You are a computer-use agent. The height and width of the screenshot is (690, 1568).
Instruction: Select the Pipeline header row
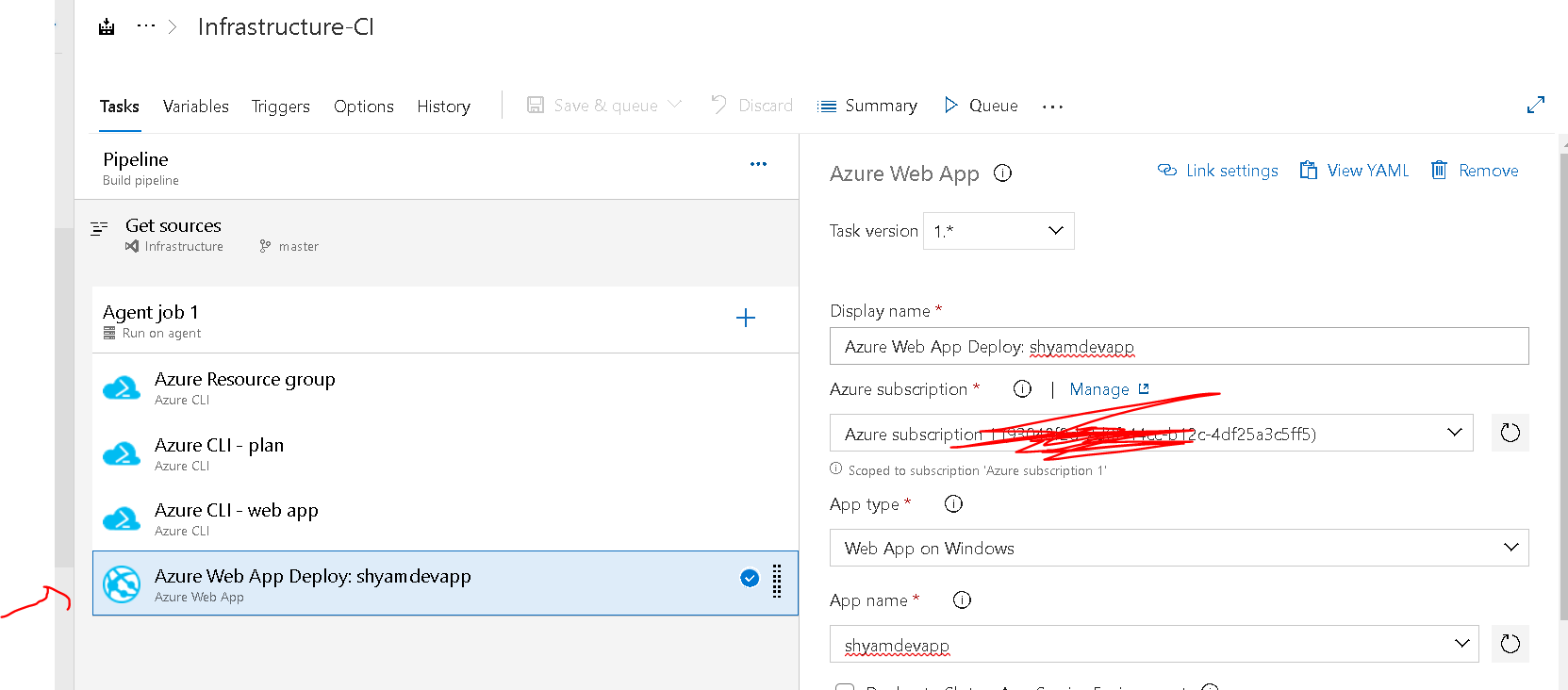point(437,167)
